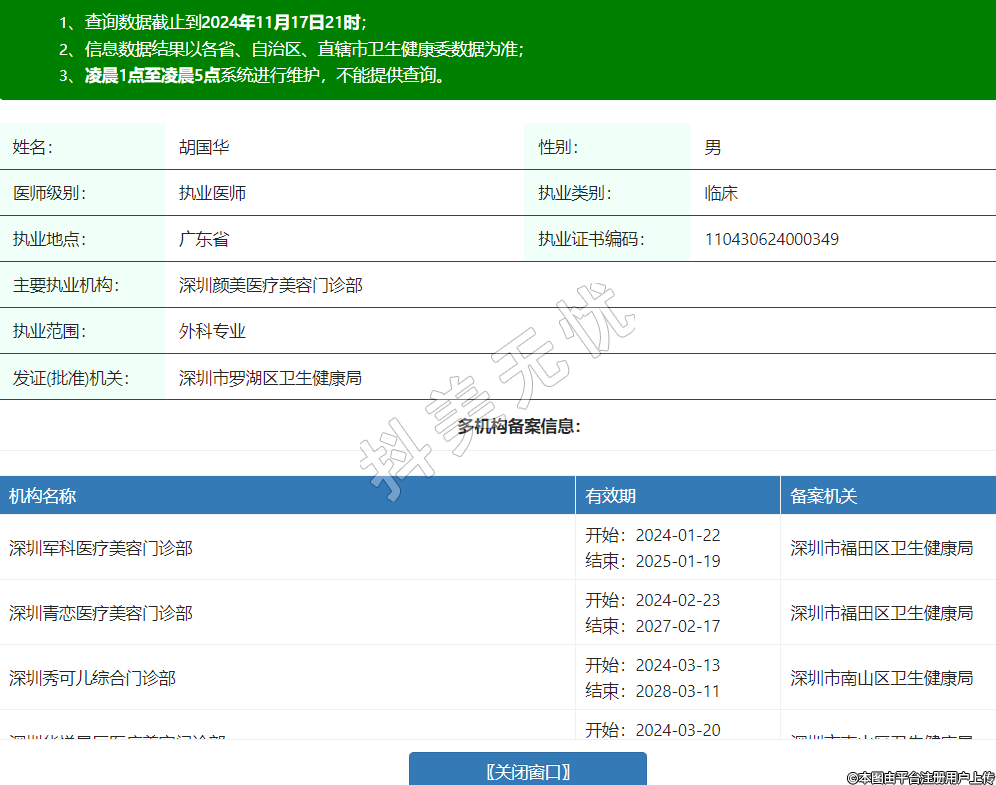Click the 深圳市南山区卫生健康局 cell for 深圳秀可儿综合门诊部
The image size is (996, 785).
pos(881,678)
